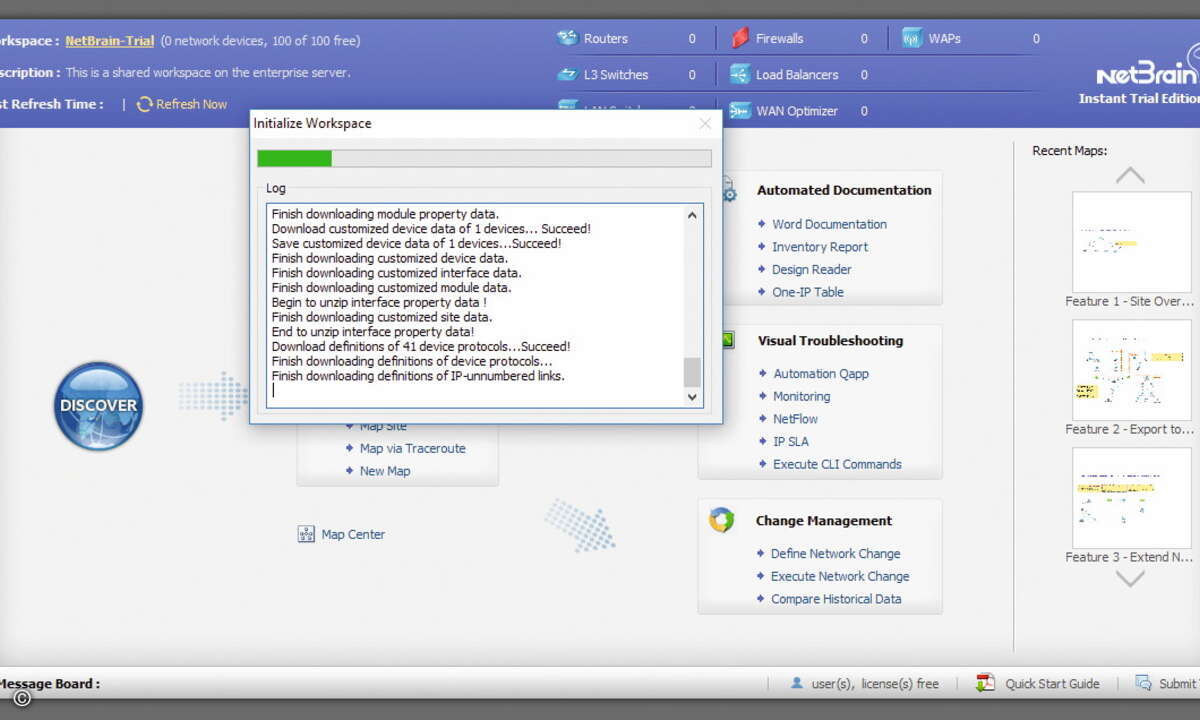Open the NetBrain-Trial workspace link
This screenshot has height=720, width=1200.
tap(110, 41)
